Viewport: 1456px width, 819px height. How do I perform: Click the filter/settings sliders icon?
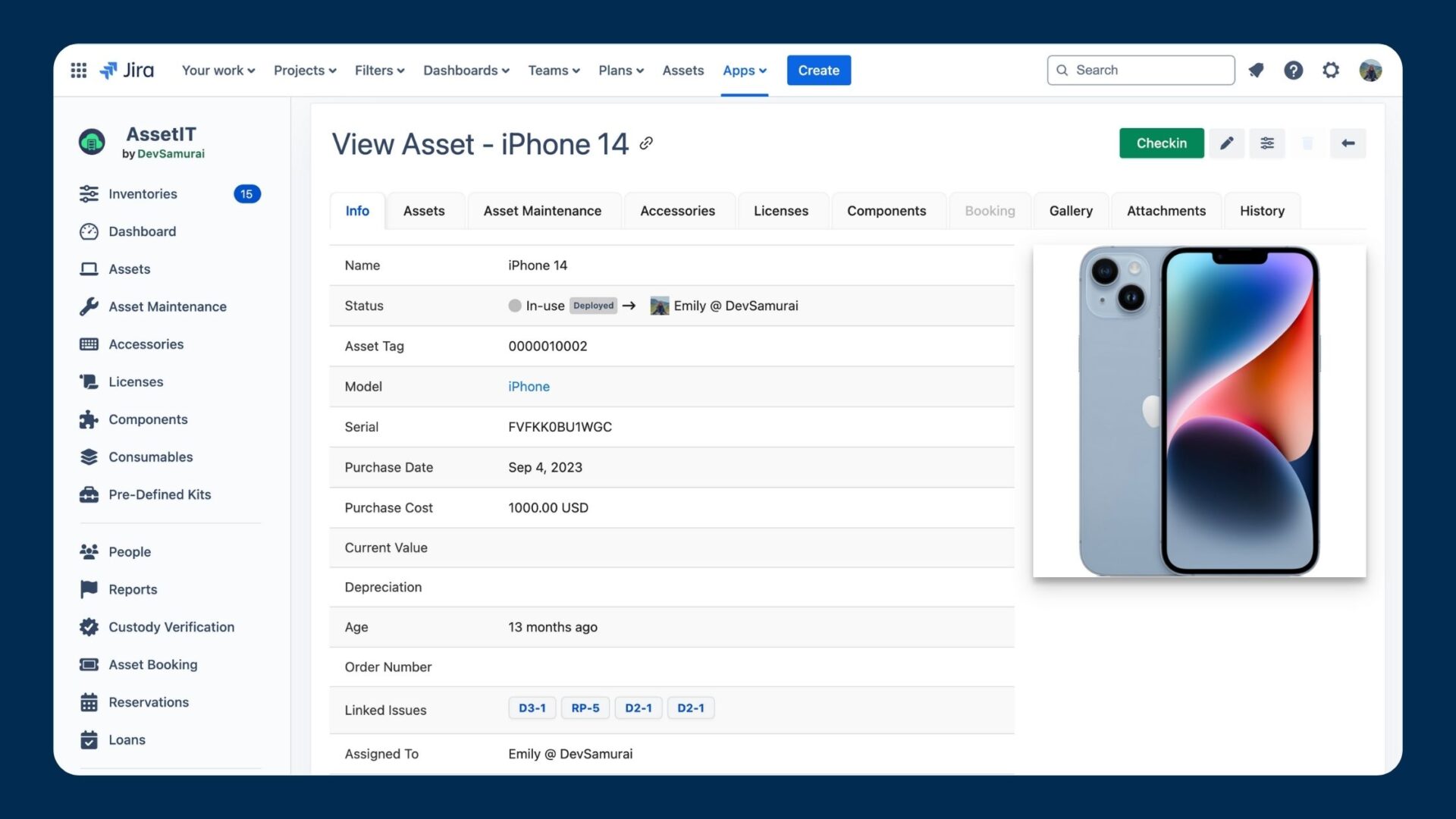tap(1267, 143)
